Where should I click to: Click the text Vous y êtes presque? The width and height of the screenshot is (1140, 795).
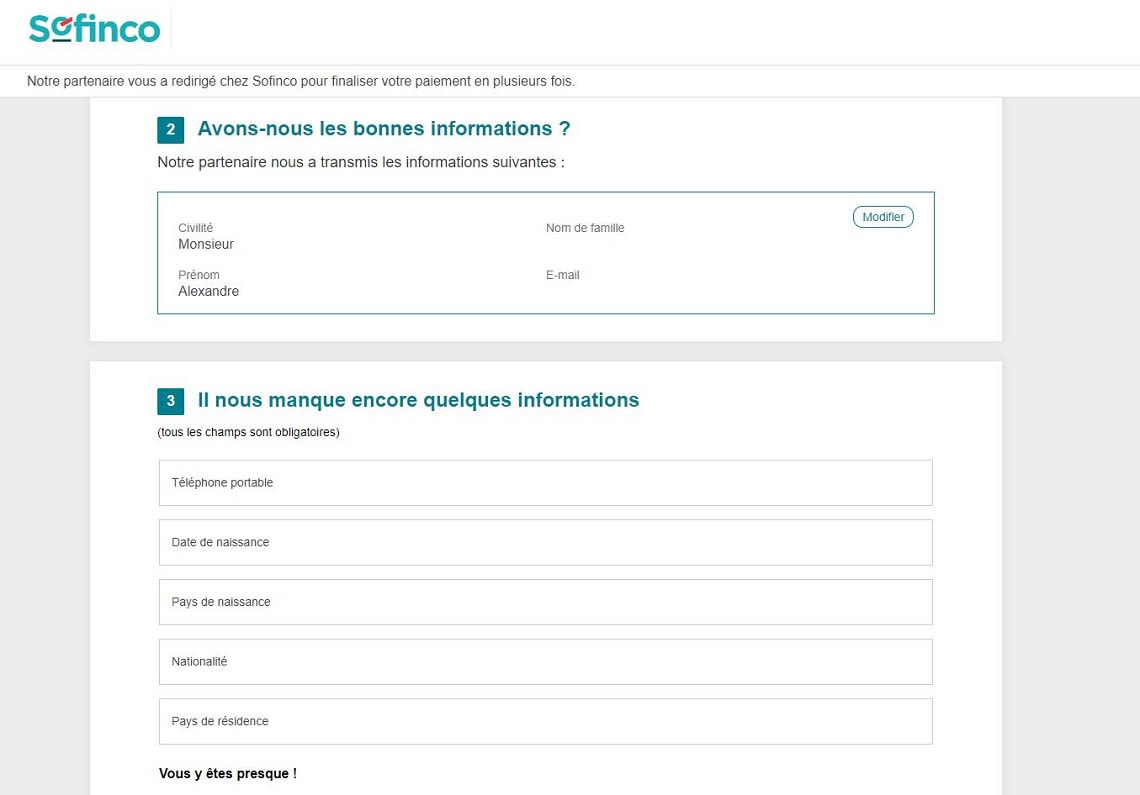pos(227,773)
